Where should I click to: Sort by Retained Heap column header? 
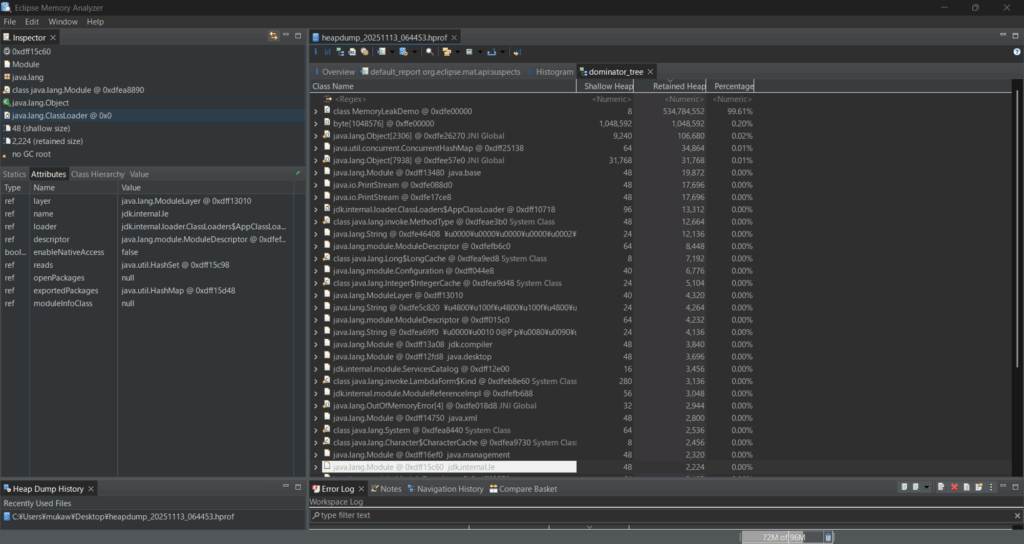[679, 87]
